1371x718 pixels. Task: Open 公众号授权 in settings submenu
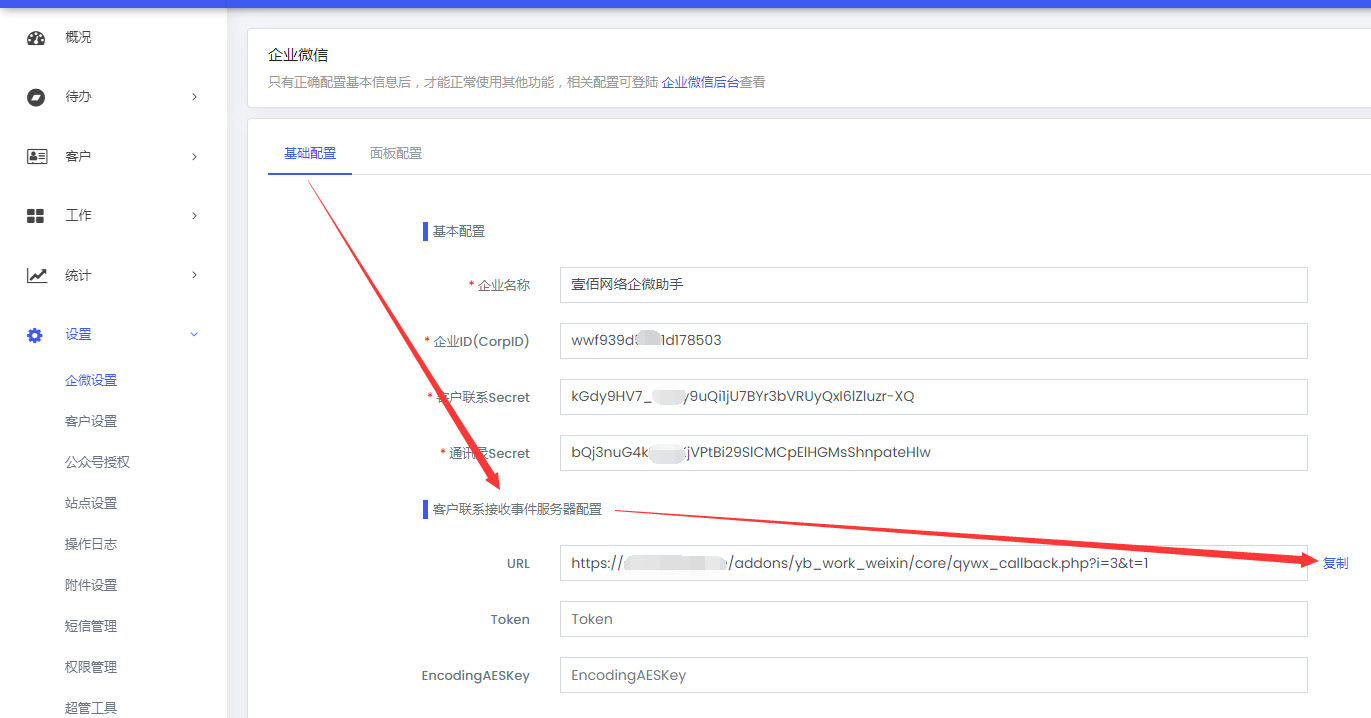tap(97, 462)
